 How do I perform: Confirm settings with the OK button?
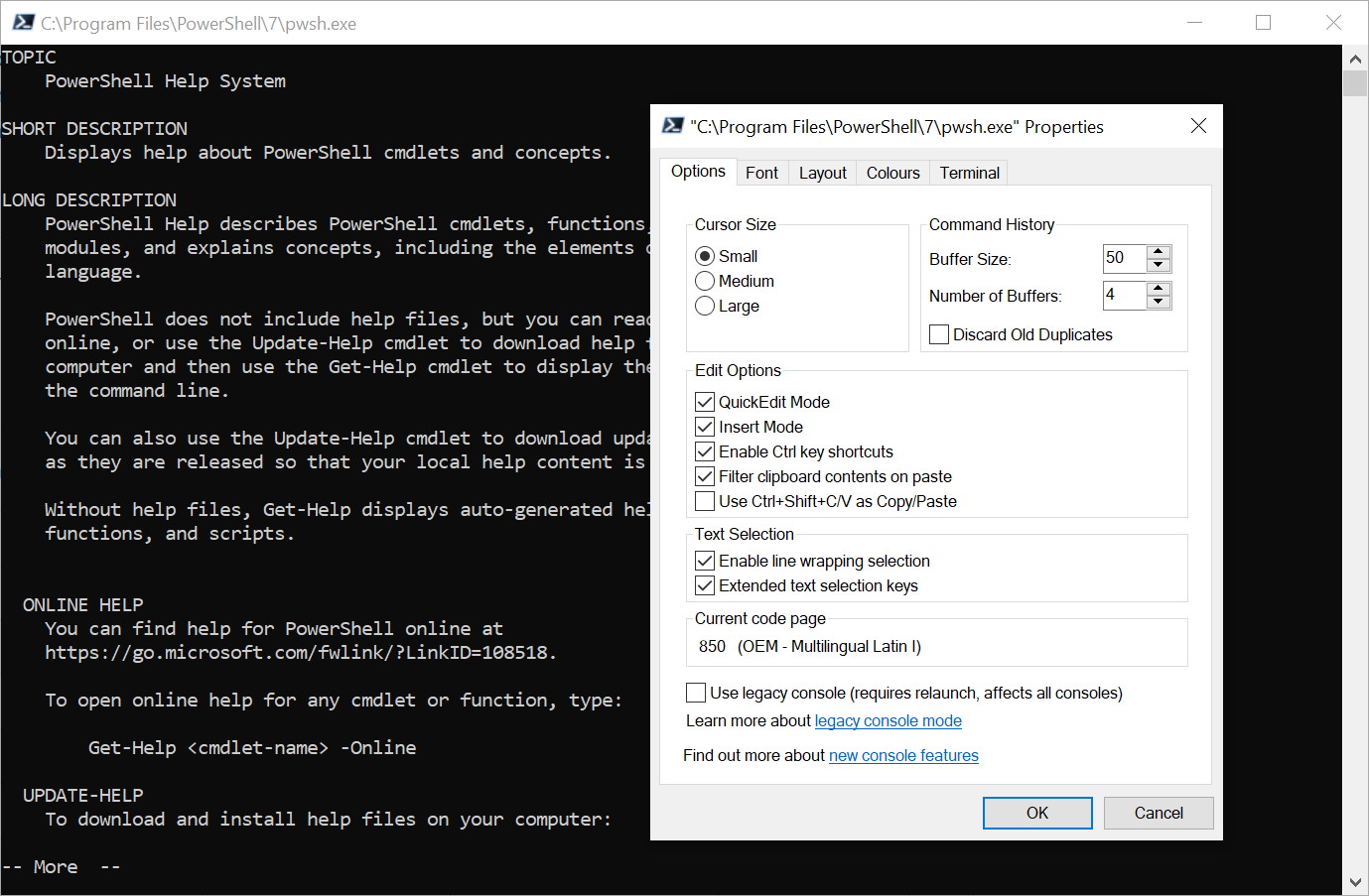[1036, 812]
